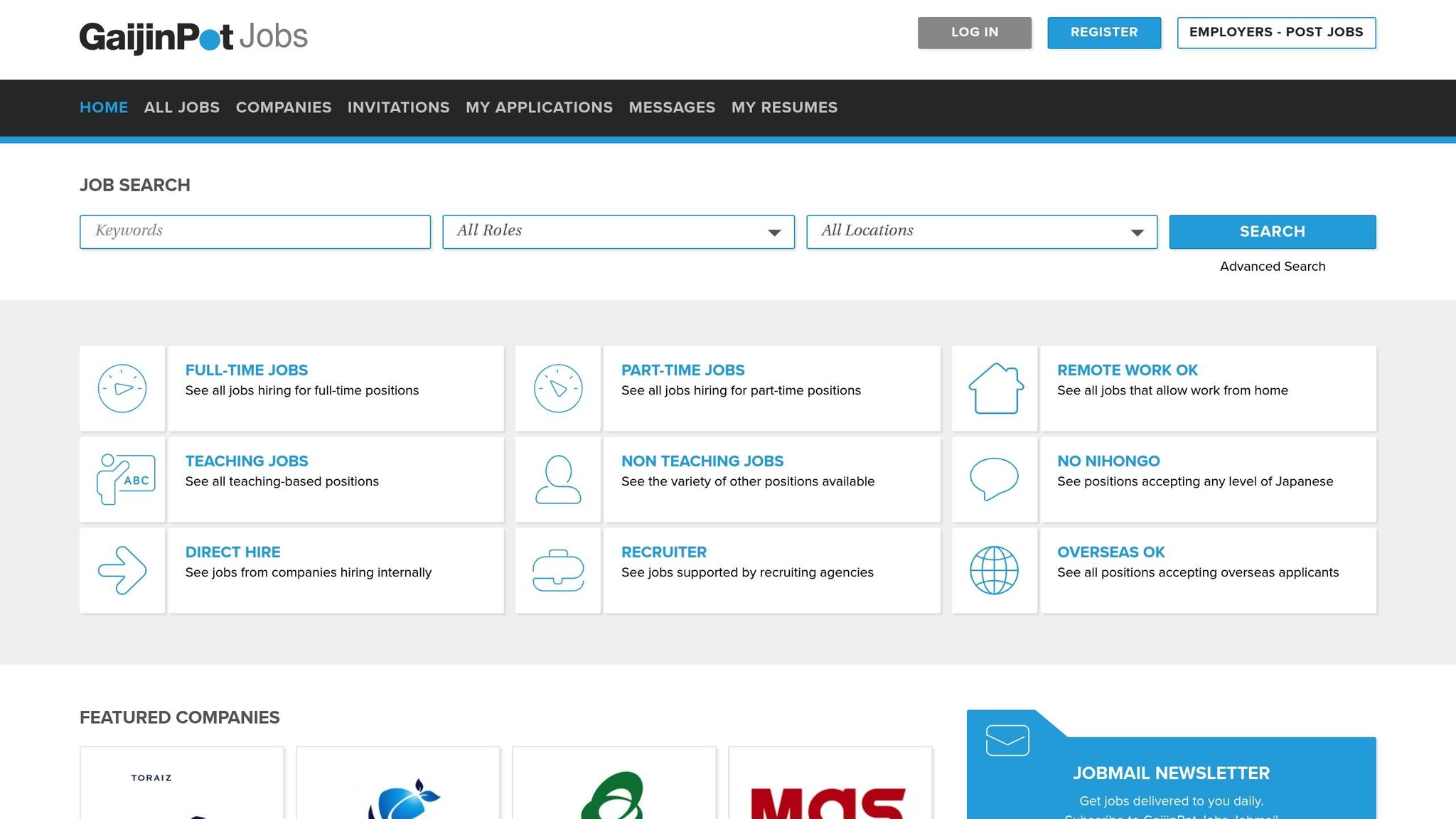Click the Jobmail Newsletter envelope icon
Image resolution: width=1456 pixels, height=819 pixels.
1007,740
